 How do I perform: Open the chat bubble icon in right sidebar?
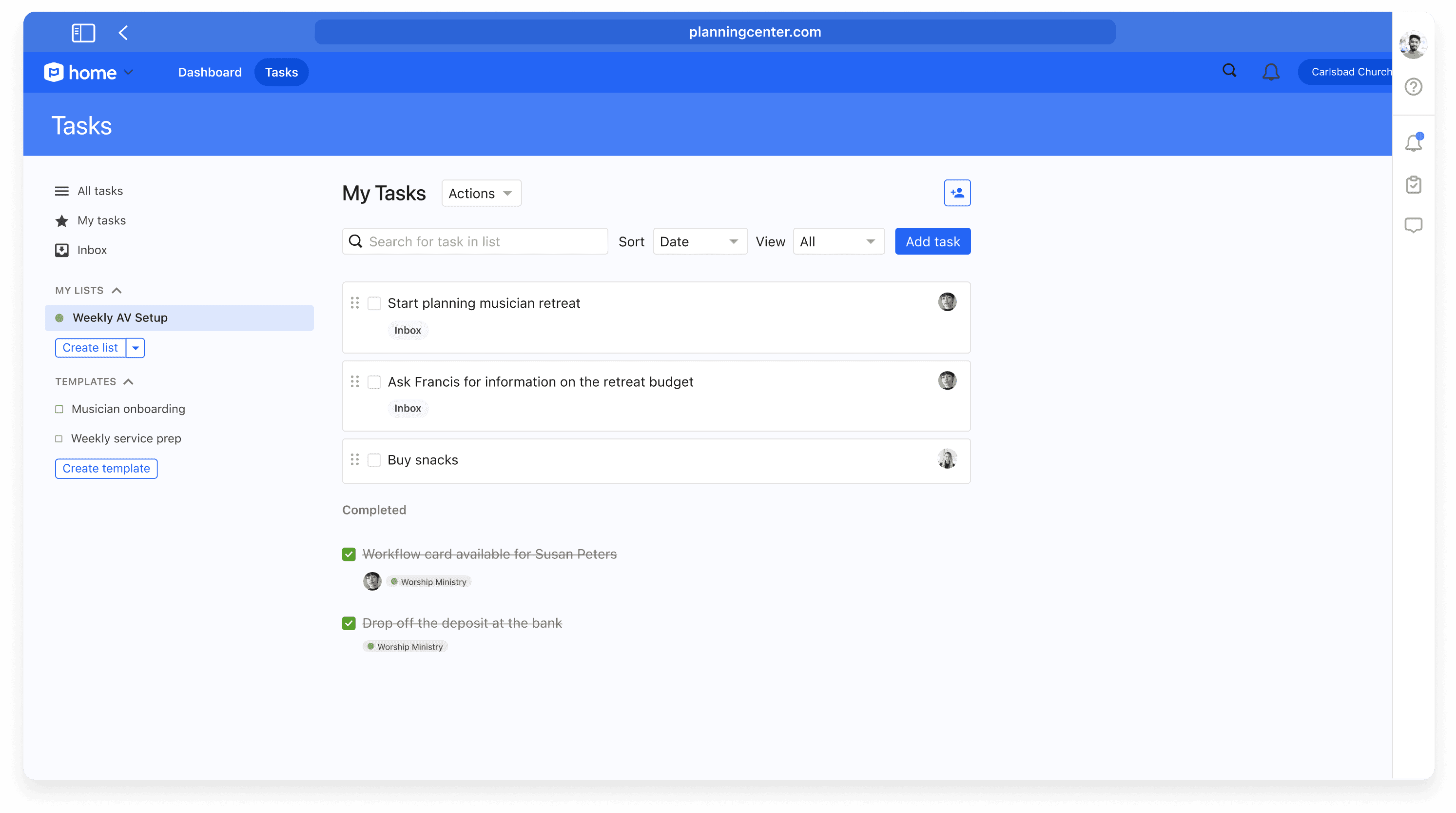[1413, 225]
